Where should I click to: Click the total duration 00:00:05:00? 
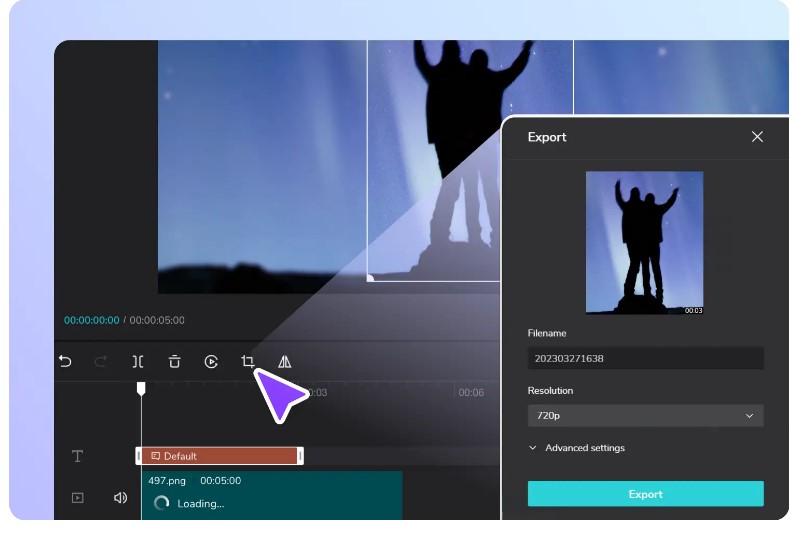[x=157, y=320]
